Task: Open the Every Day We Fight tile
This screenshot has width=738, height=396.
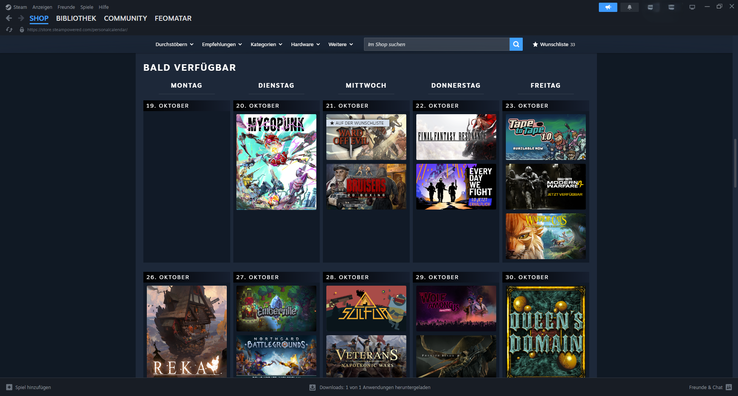Action: pos(456,186)
